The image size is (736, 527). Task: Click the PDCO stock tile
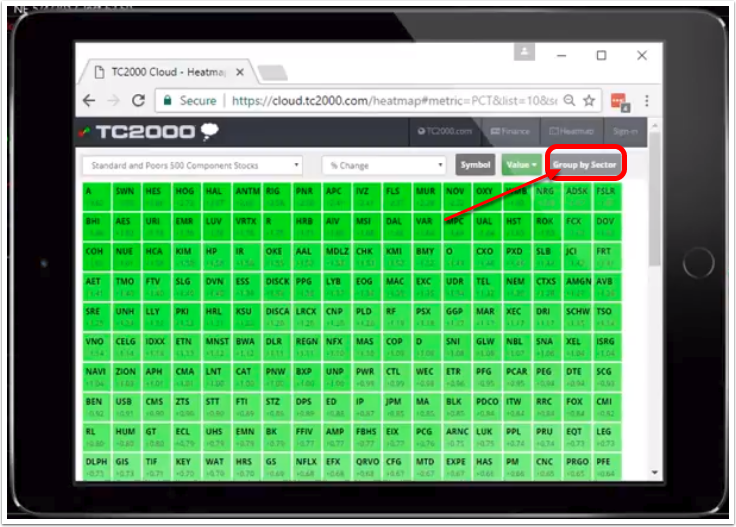(x=487, y=407)
